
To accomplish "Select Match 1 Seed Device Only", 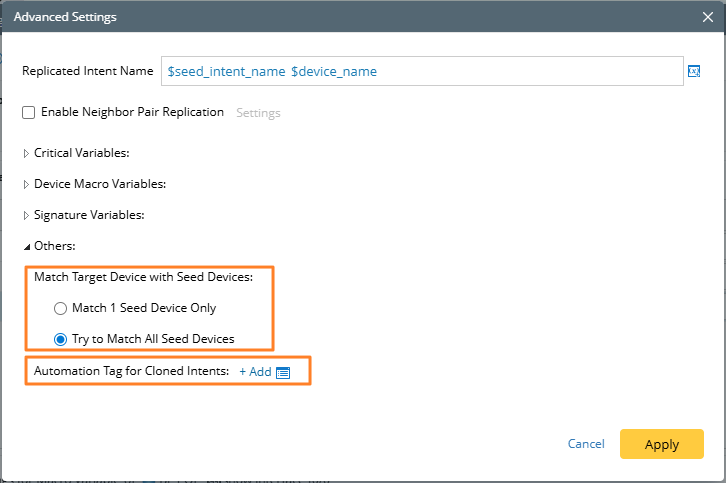I will pyautogui.click(x=61, y=308).
